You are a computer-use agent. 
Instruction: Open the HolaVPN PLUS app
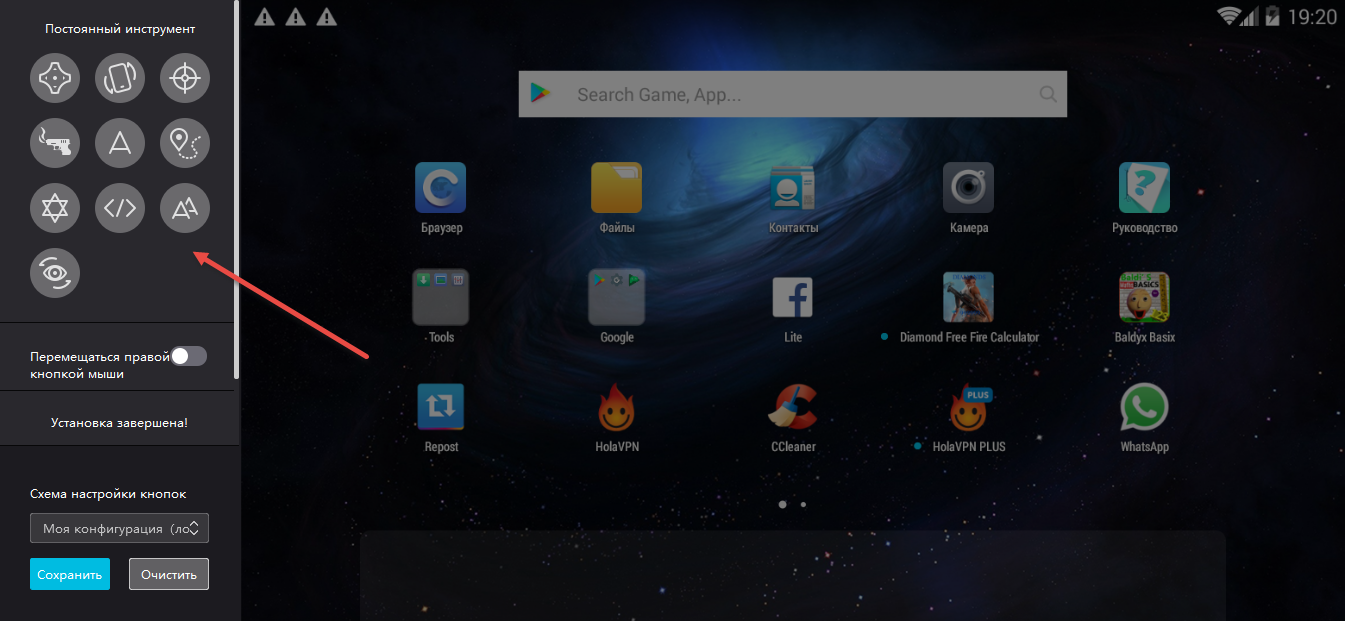(x=969, y=418)
